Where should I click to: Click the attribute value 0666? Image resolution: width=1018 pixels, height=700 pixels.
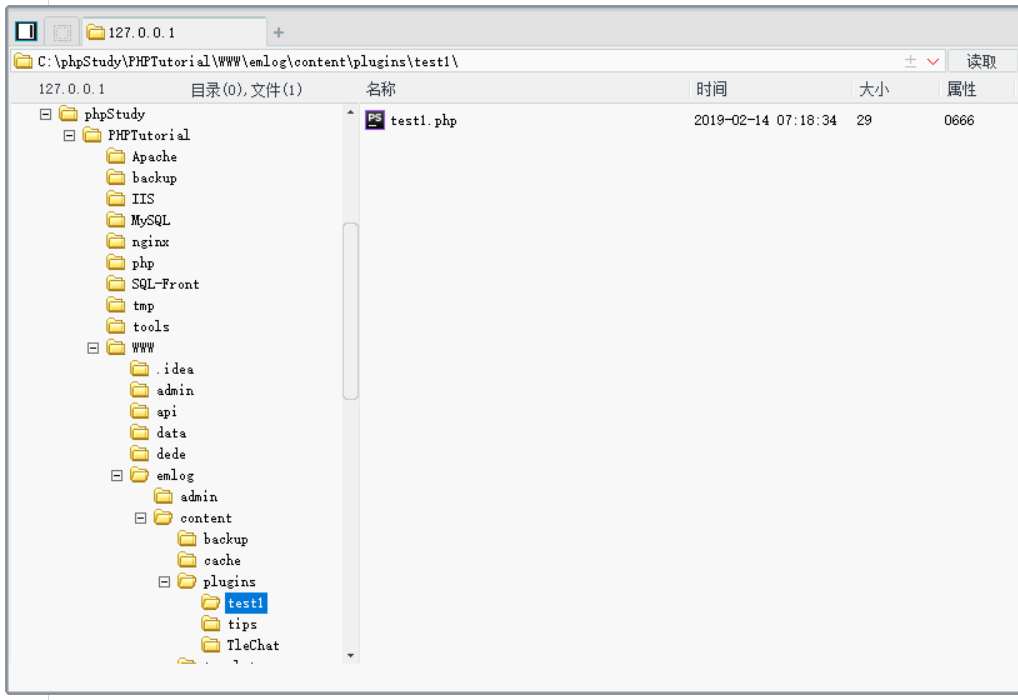tap(959, 120)
